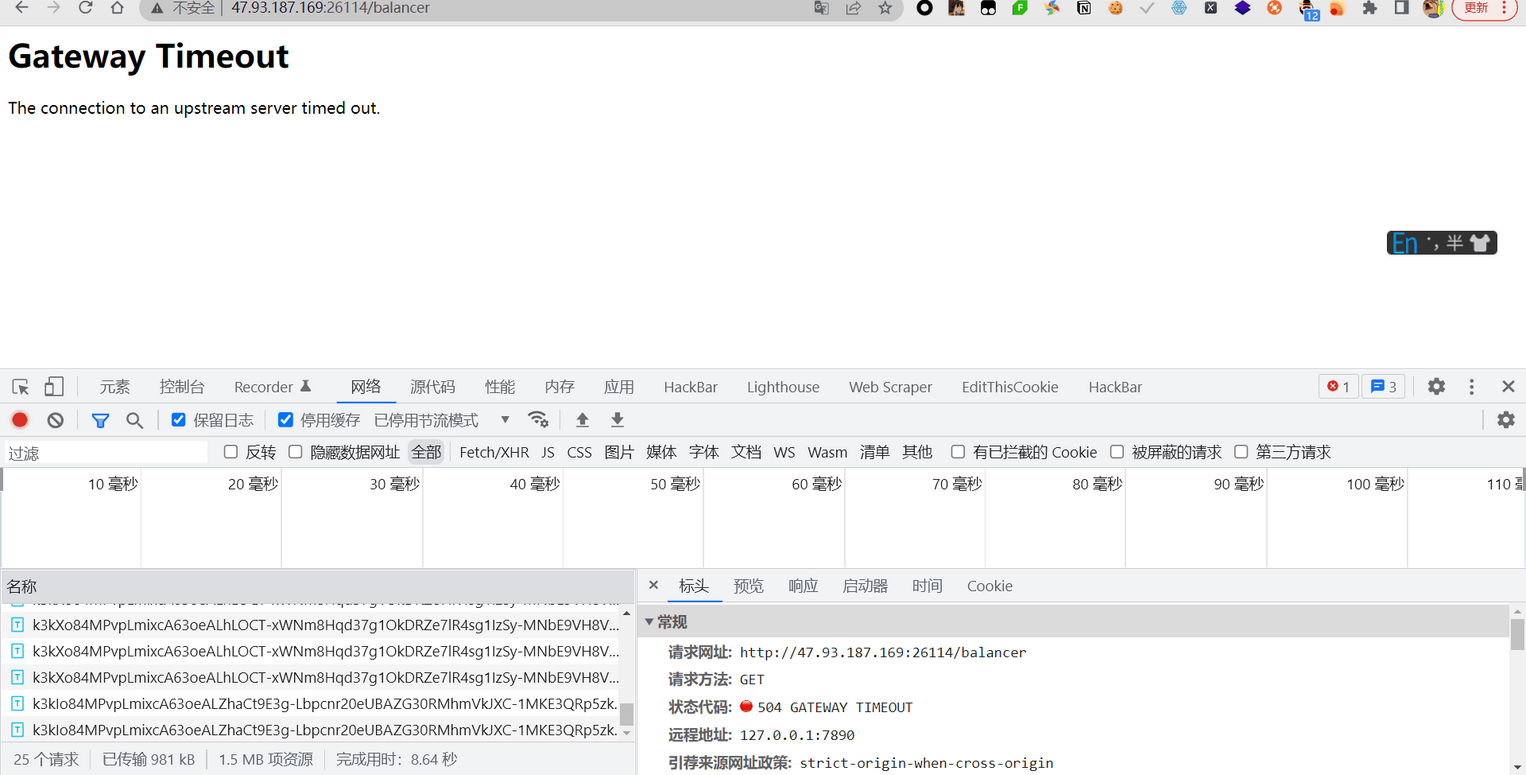
Task: Click the network search magnifier icon
Action: (134, 420)
